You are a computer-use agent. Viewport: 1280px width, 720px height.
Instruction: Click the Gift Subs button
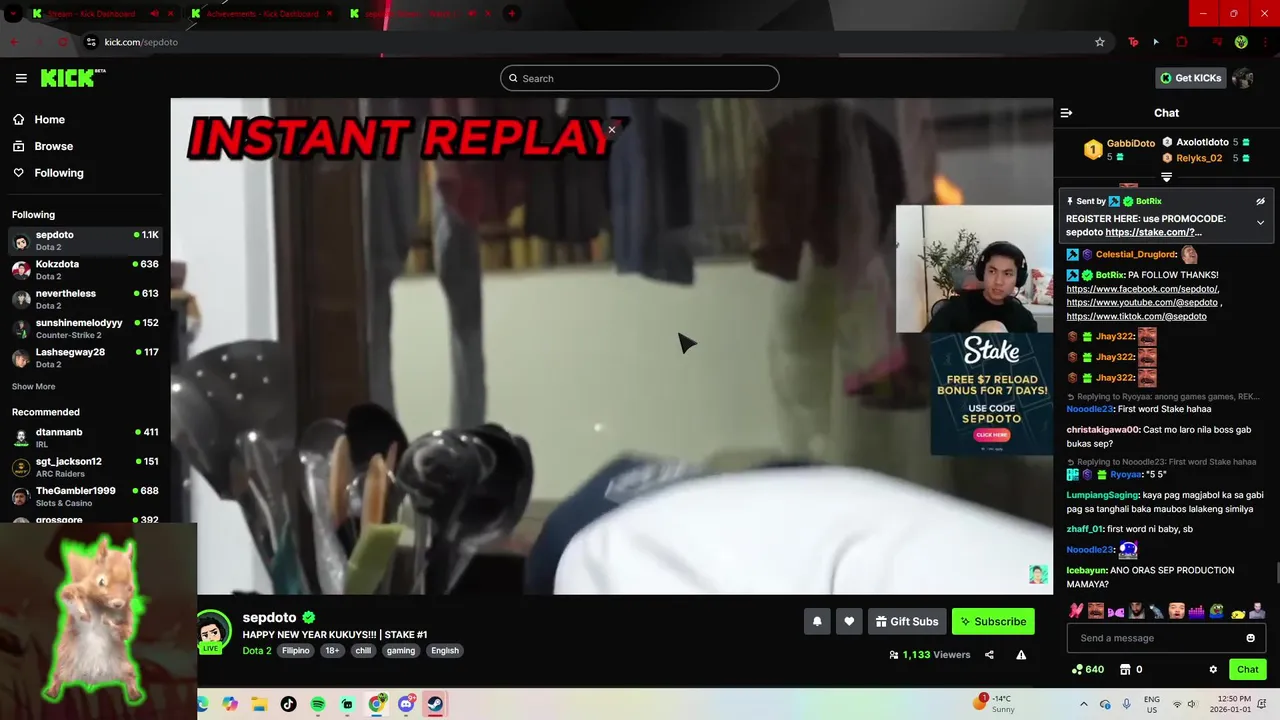(x=907, y=621)
